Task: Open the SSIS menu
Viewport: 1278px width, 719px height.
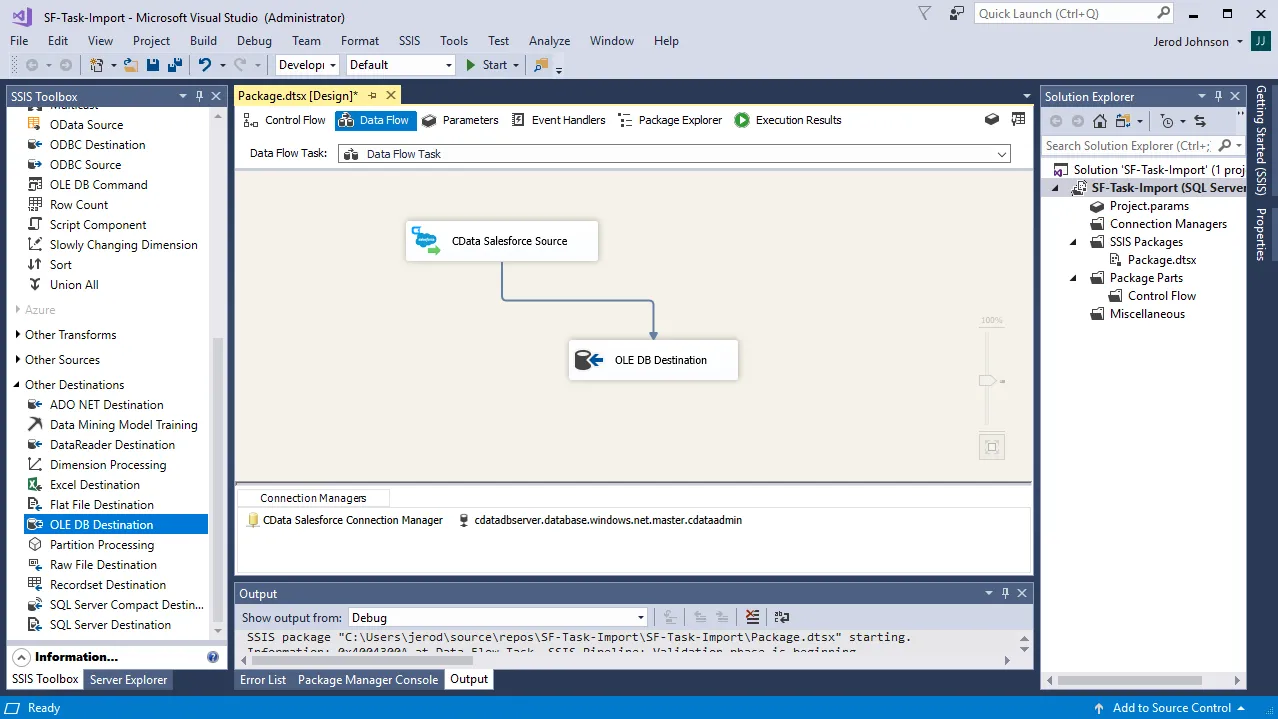Action: click(x=408, y=41)
